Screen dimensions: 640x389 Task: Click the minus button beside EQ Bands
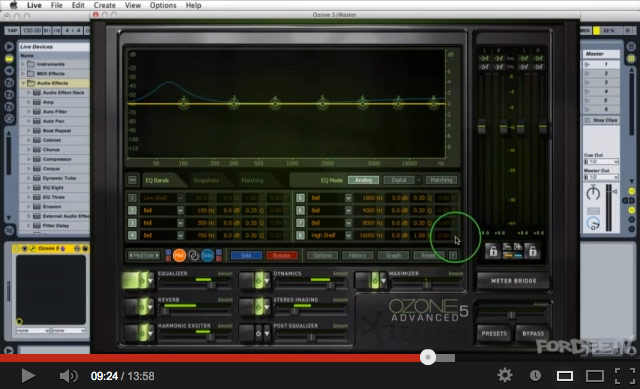pyautogui.click(x=132, y=180)
